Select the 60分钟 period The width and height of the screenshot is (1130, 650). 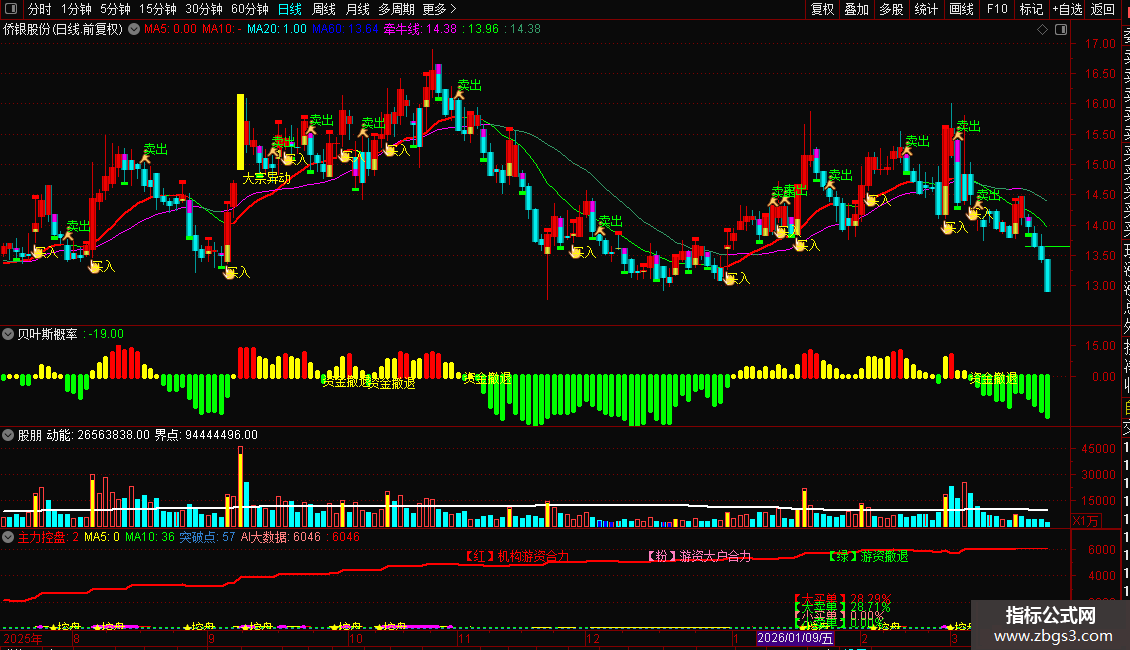coord(249,9)
